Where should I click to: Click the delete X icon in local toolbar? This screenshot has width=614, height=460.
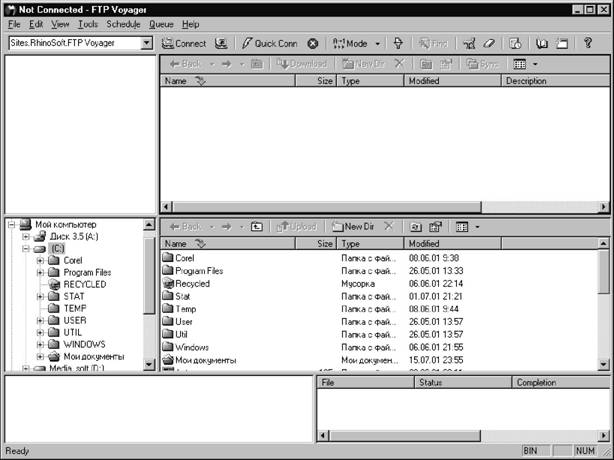tap(389, 227)
